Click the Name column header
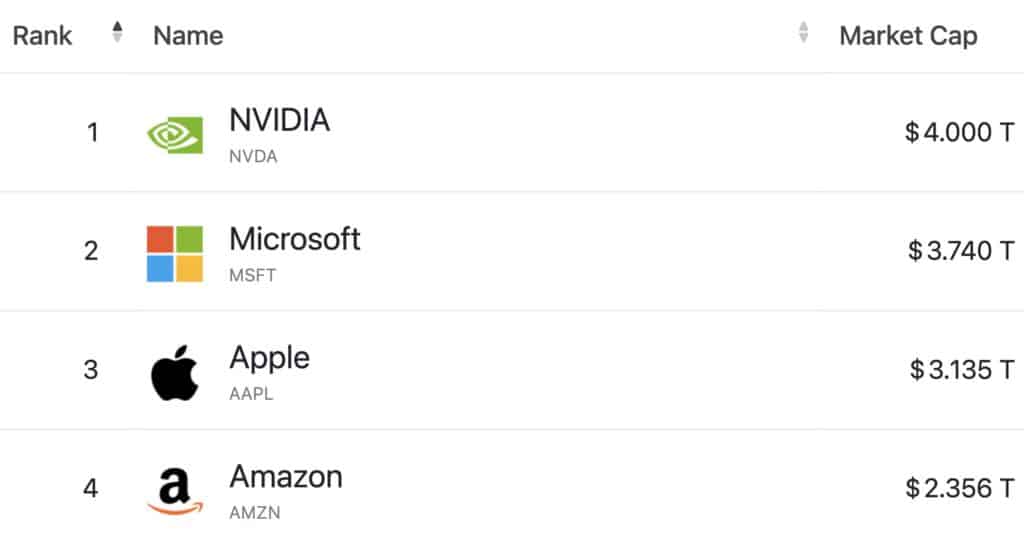The height and width of the screenshot is (547, 1024). pyautogui.click(x=188, y=35)
